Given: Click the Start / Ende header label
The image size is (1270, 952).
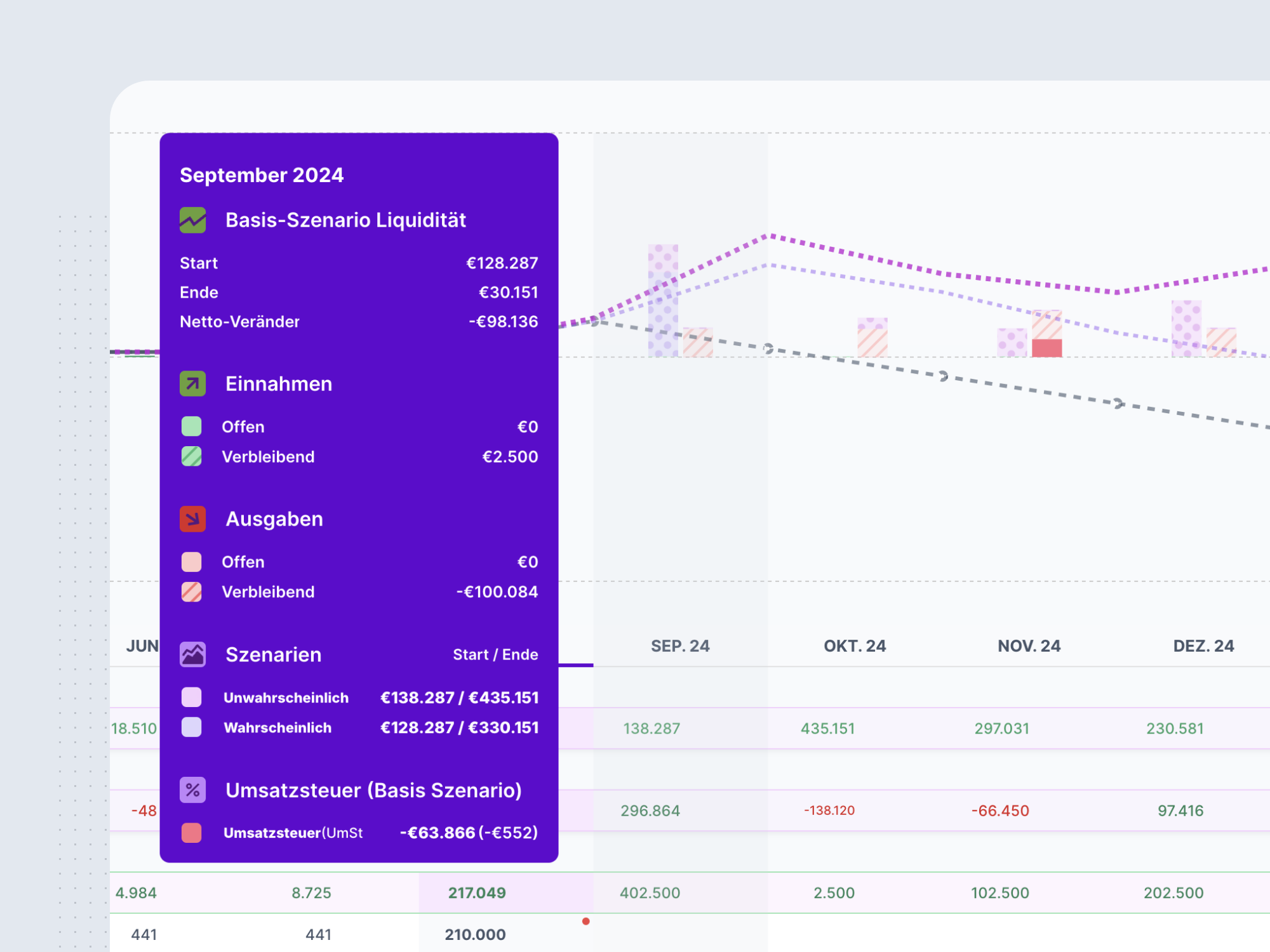Looking at the screenshot, I should (496, 654).
